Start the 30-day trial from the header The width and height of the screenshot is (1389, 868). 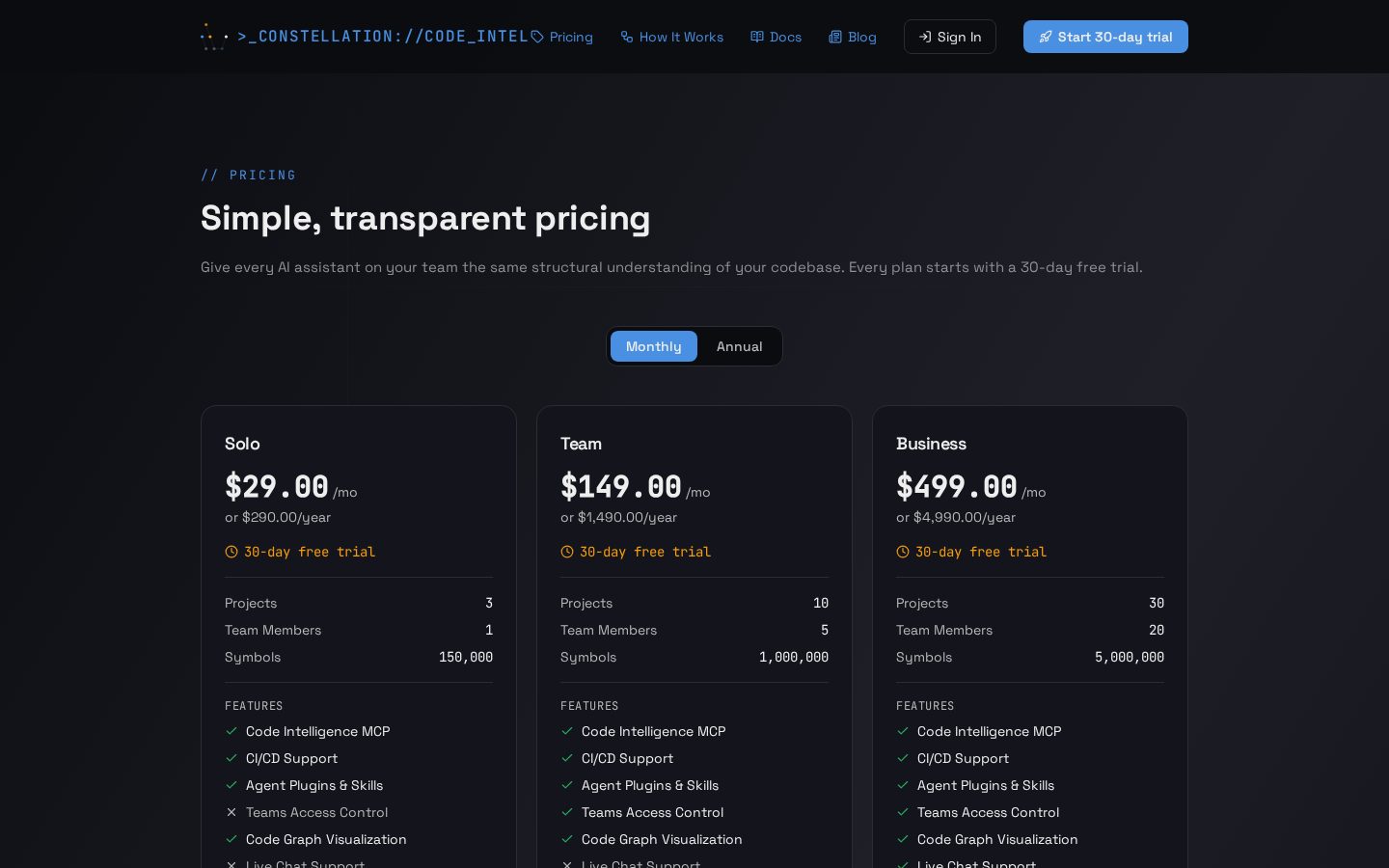[x=1105, y=37]
